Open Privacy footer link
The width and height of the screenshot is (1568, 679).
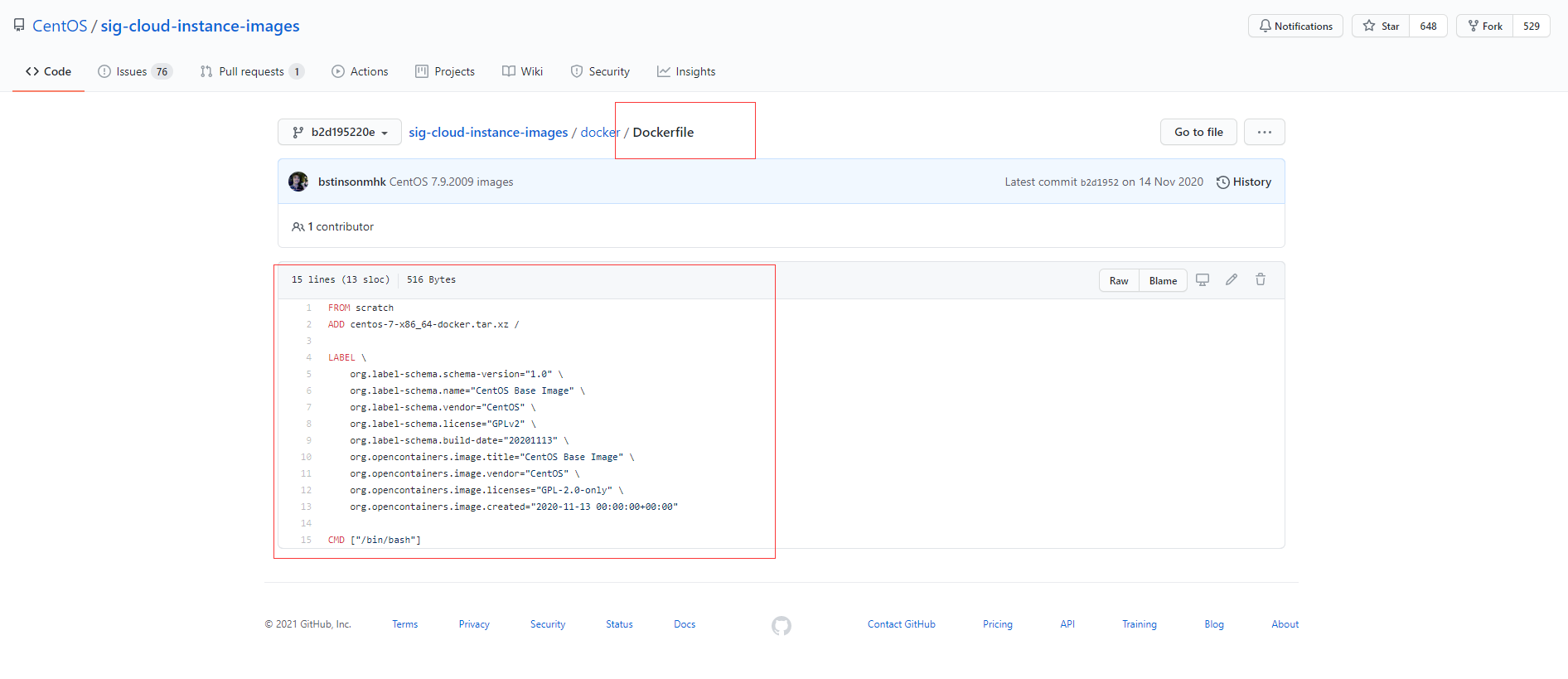[x=474, y=624]
